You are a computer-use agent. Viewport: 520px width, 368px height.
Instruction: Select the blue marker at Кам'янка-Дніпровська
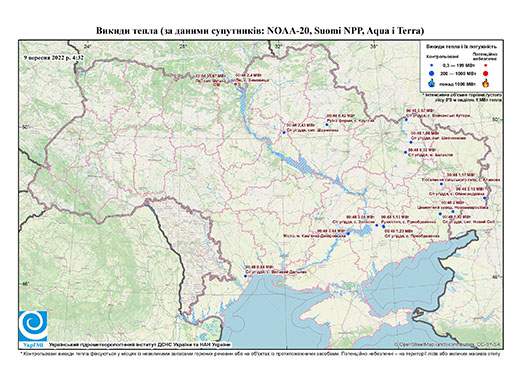(x=348, y=234)
